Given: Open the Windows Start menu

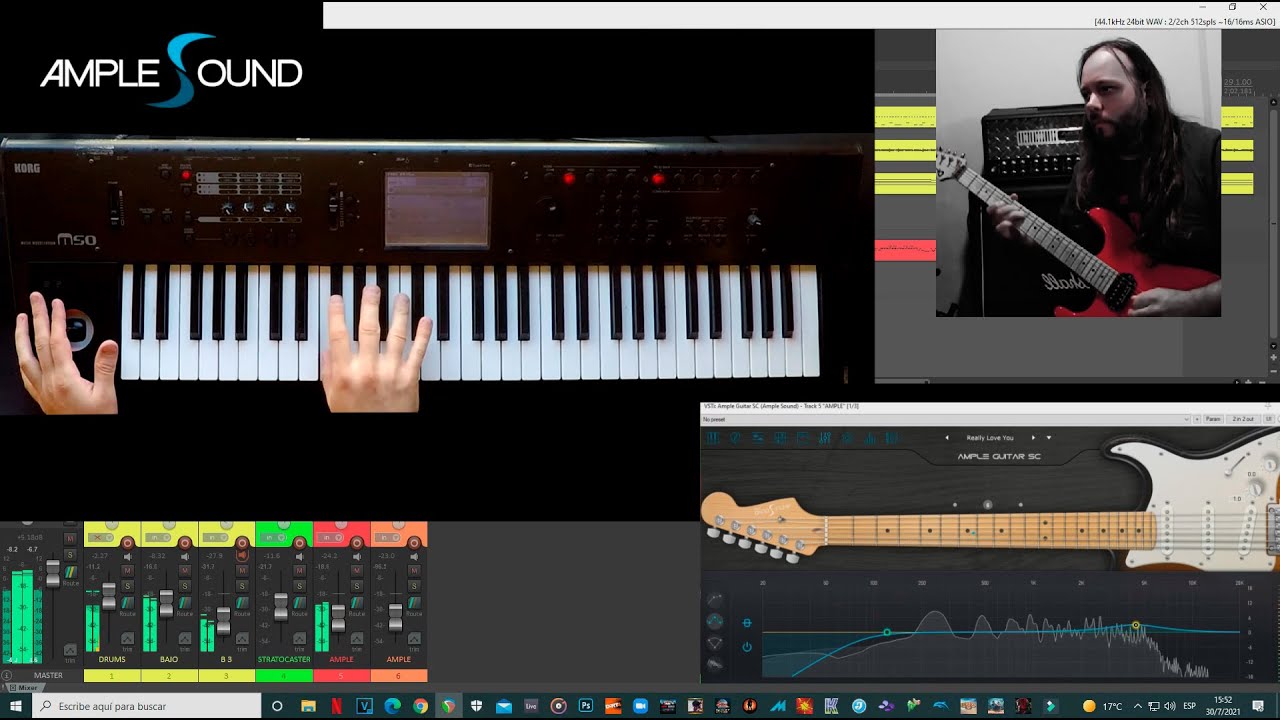Looking at the screenshot, I should (16, 706).
